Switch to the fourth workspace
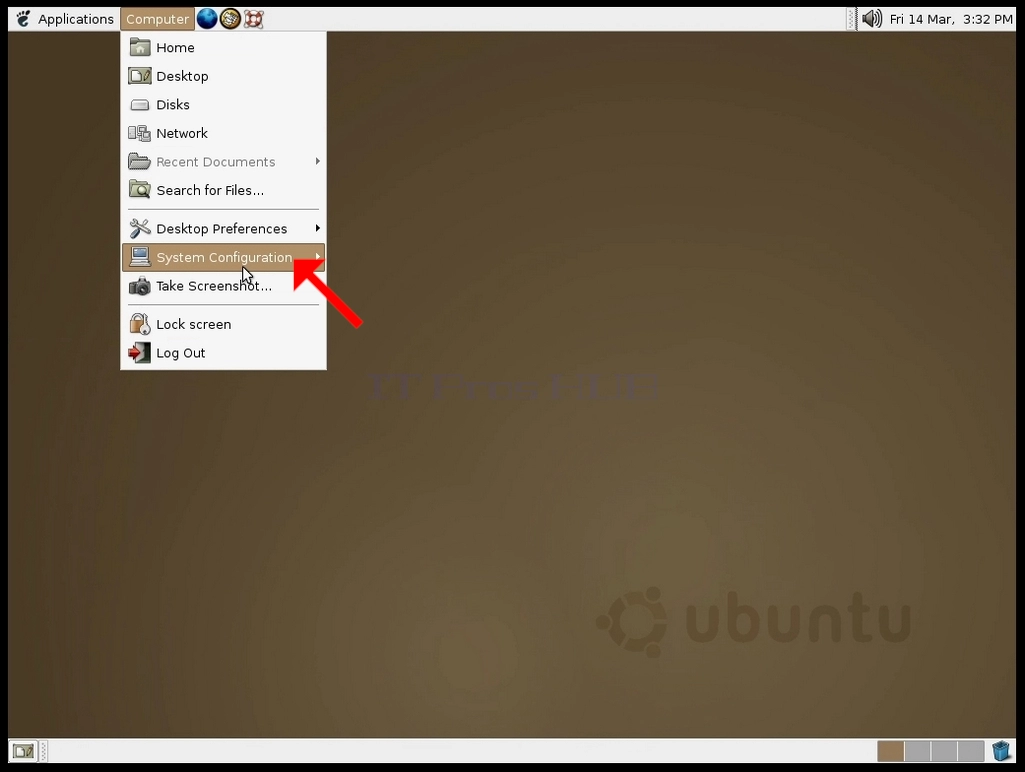 point(971,751)
